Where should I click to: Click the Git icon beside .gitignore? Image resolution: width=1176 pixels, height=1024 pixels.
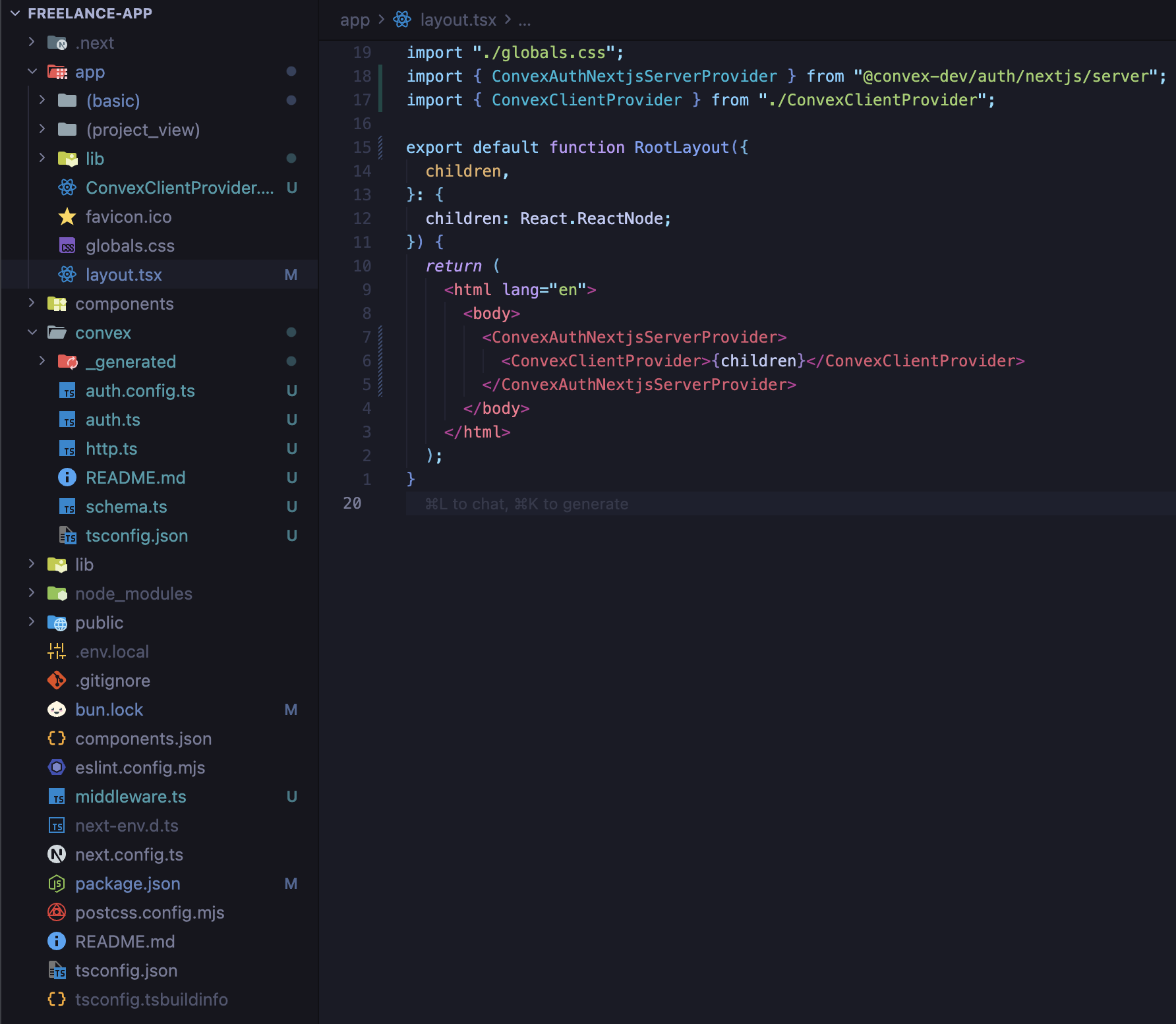coord(57,680)
